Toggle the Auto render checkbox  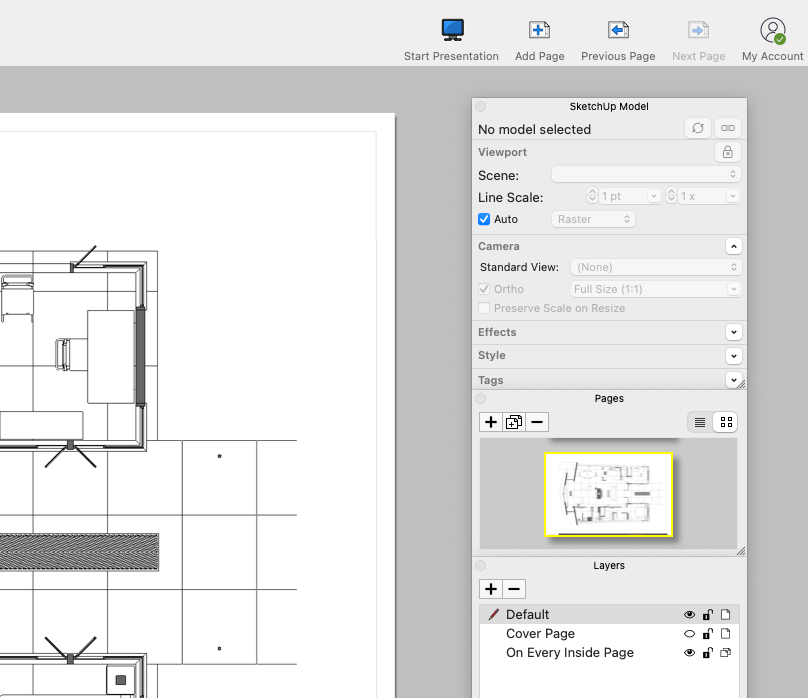(484, 219)
